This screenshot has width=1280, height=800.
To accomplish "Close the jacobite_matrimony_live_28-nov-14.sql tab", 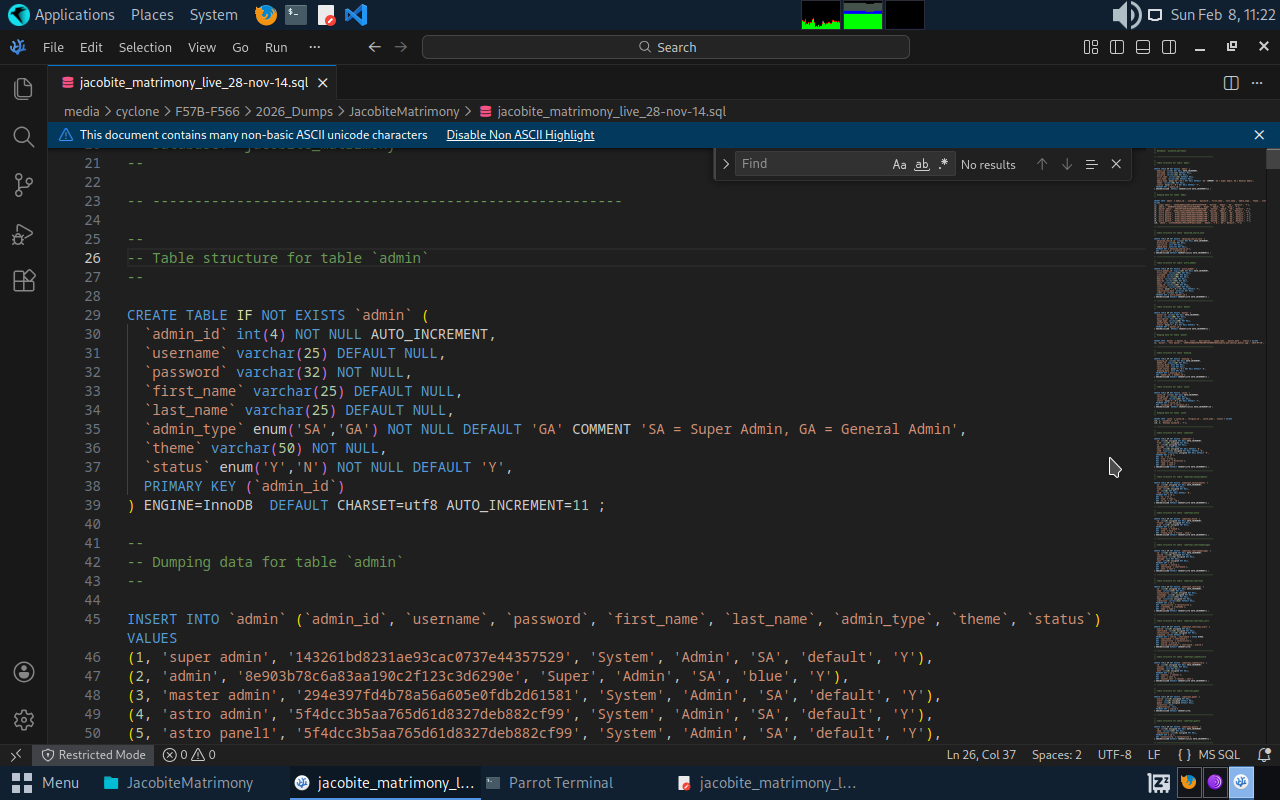I will click(x=322, y=83).
